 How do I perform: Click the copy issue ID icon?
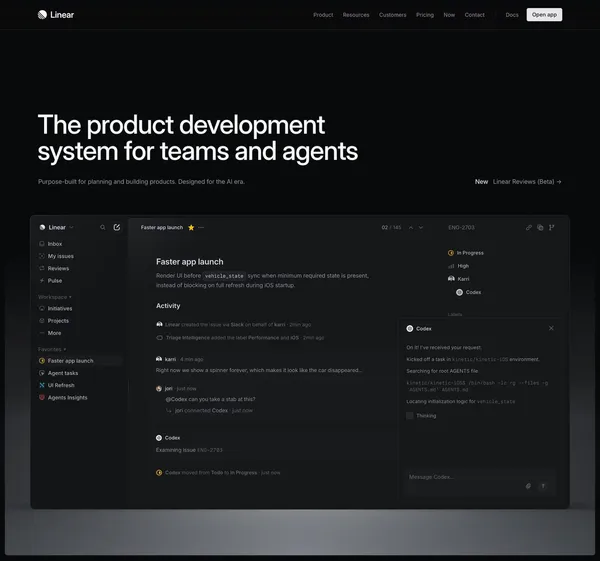(x=540, y=227)
